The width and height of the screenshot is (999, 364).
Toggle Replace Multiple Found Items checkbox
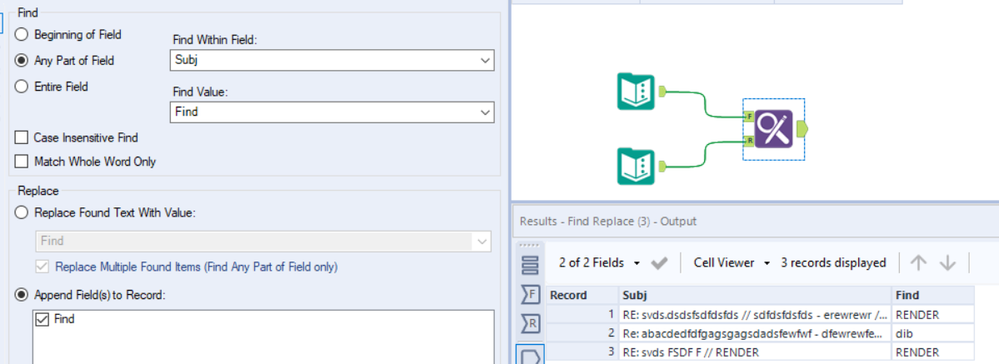[x=41, y=267]
